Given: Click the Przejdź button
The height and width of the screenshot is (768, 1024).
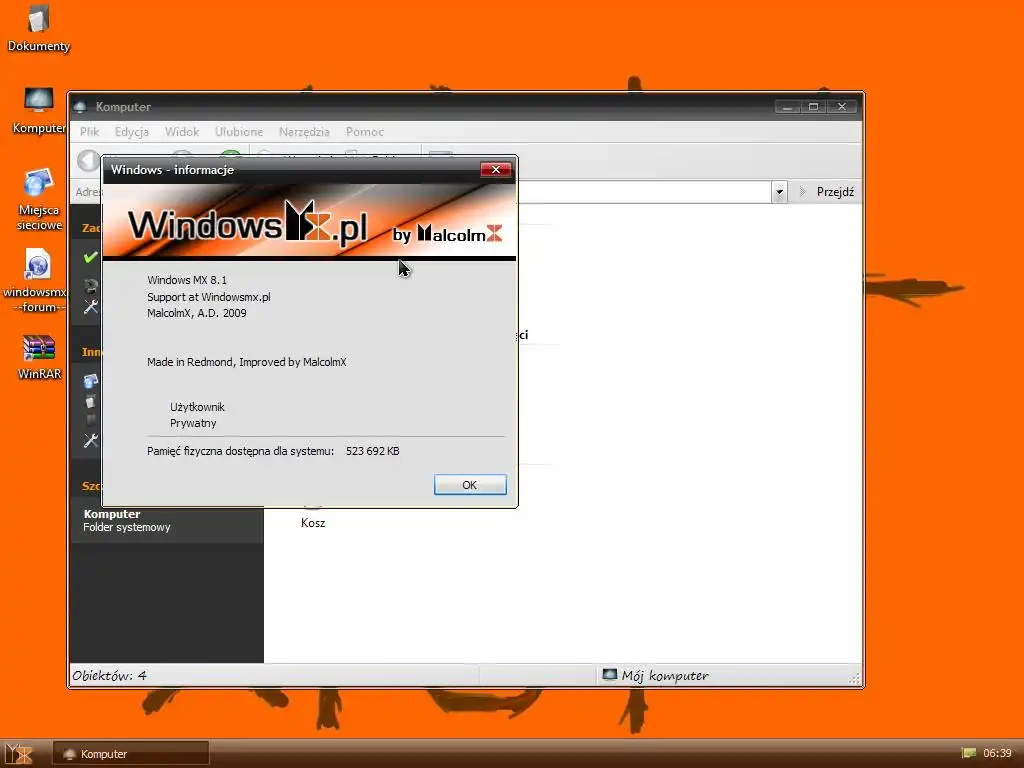Looking at the screenshot, I should [827, 192].
